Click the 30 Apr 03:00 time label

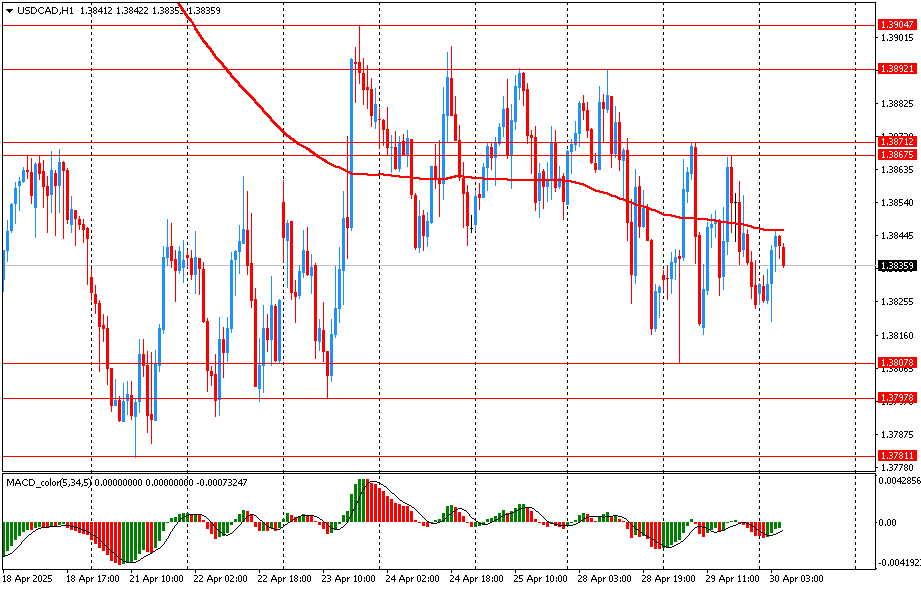[796, 578]
